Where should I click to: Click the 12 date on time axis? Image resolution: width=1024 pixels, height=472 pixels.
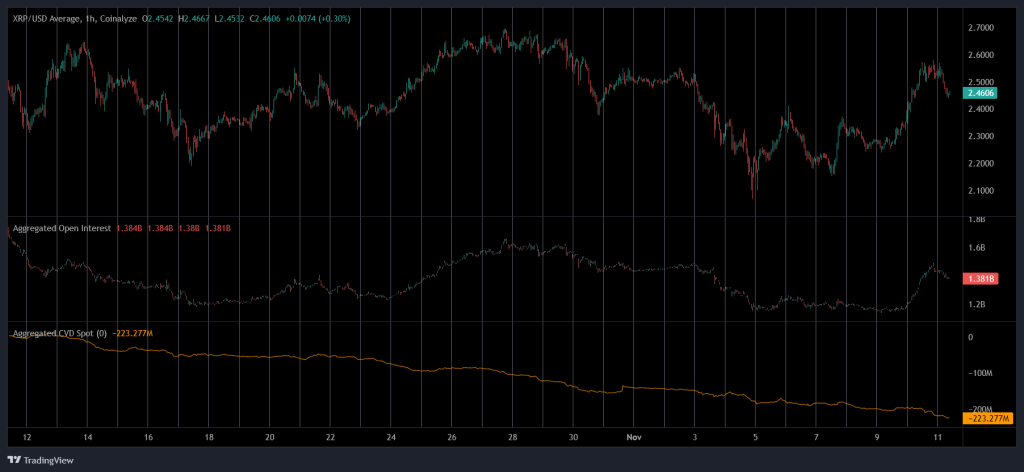[27, 438]
